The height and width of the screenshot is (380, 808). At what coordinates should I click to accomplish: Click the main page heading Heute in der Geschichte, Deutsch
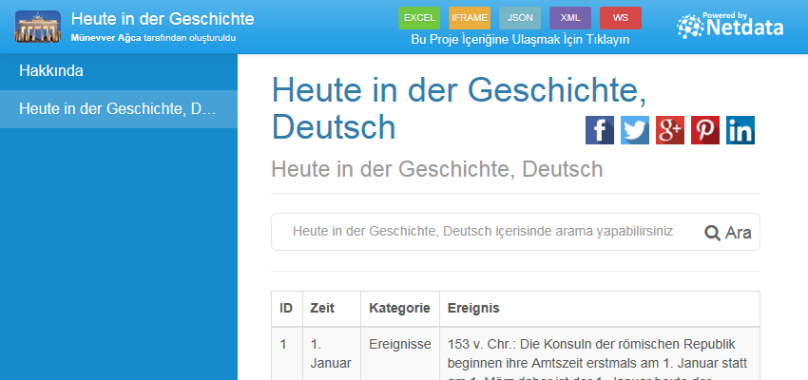coord(459,108)
